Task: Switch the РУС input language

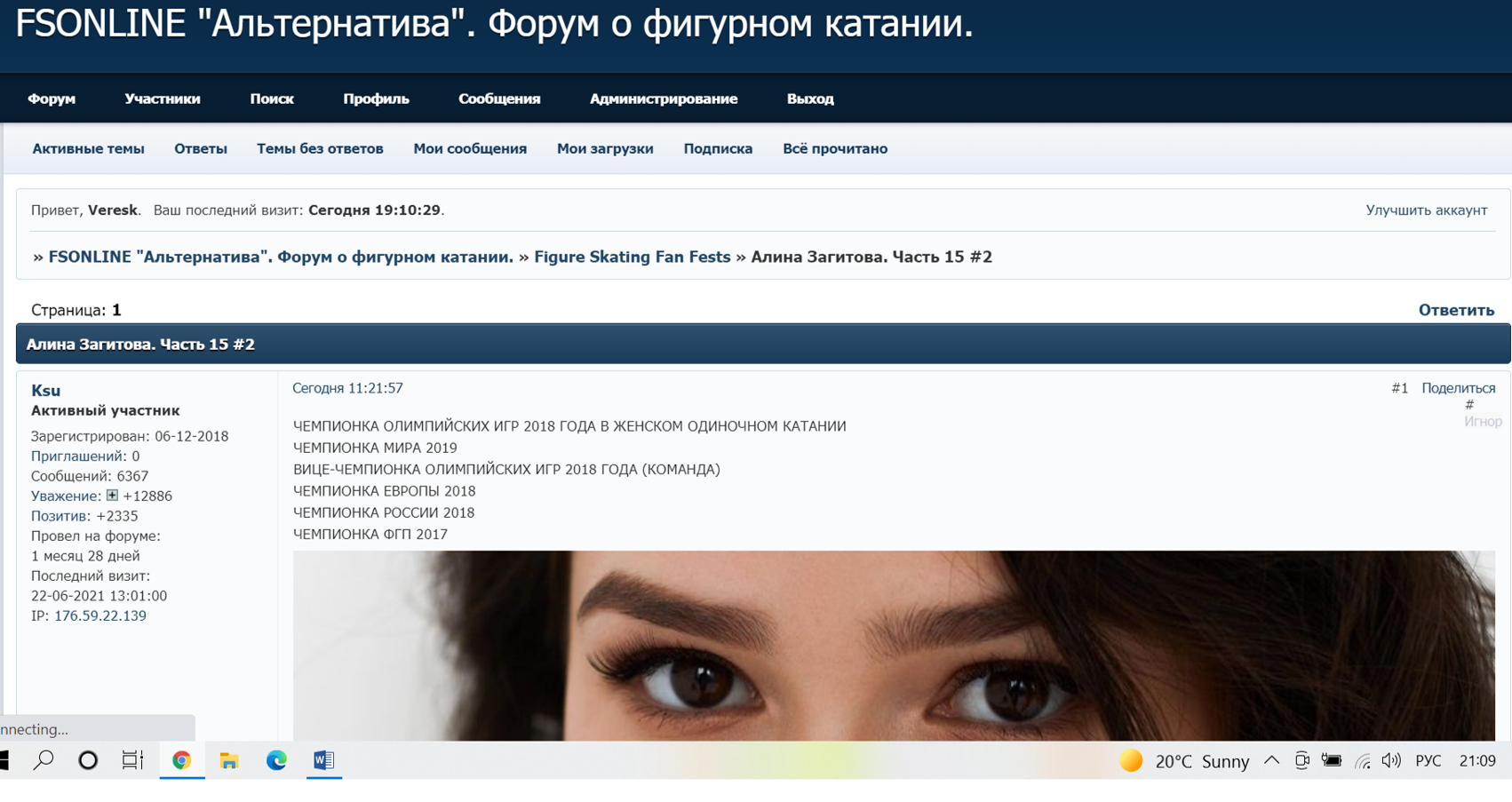Action: click(x=1428, y=760)
